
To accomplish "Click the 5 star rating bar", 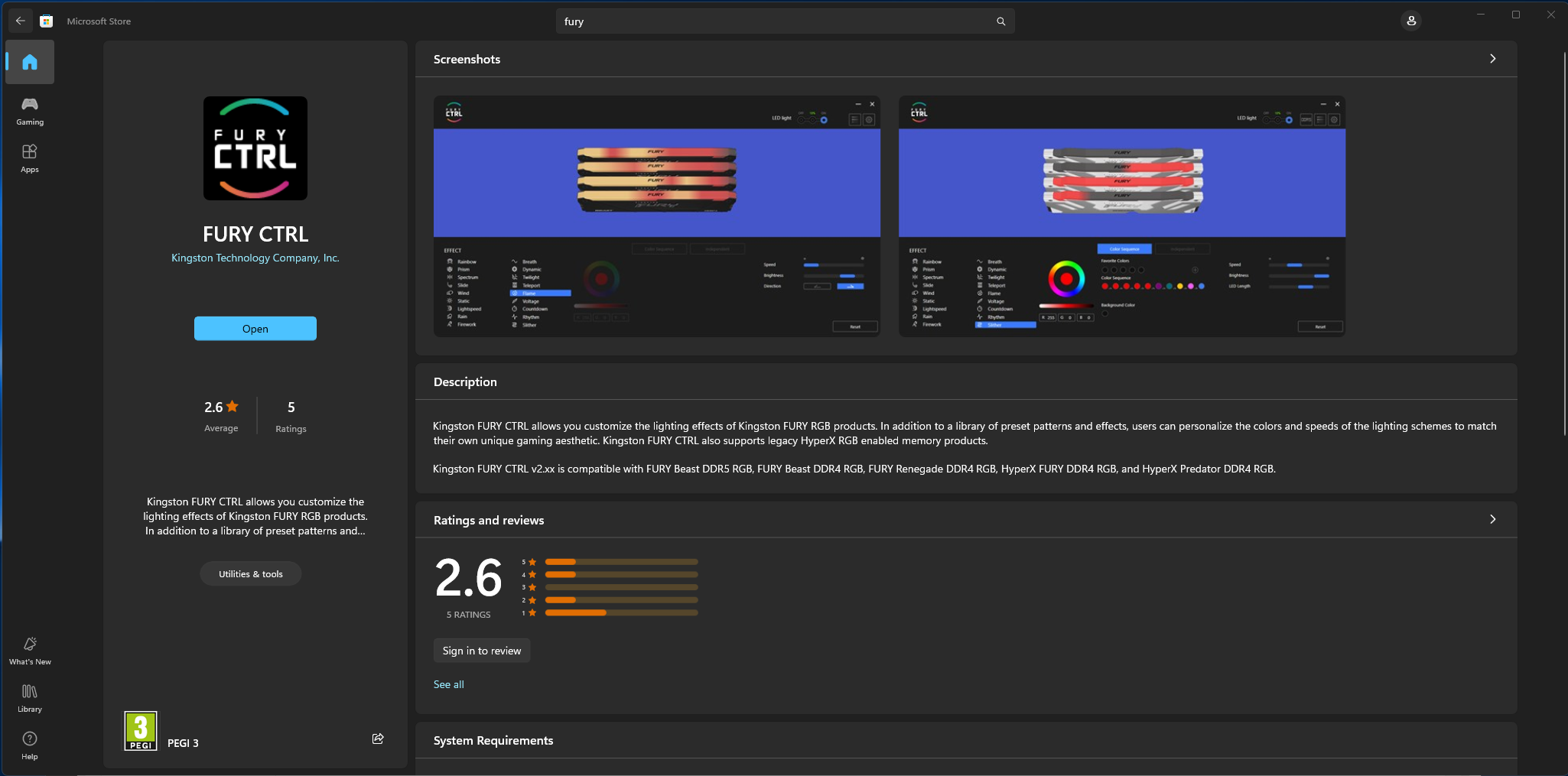I will 622,562.
